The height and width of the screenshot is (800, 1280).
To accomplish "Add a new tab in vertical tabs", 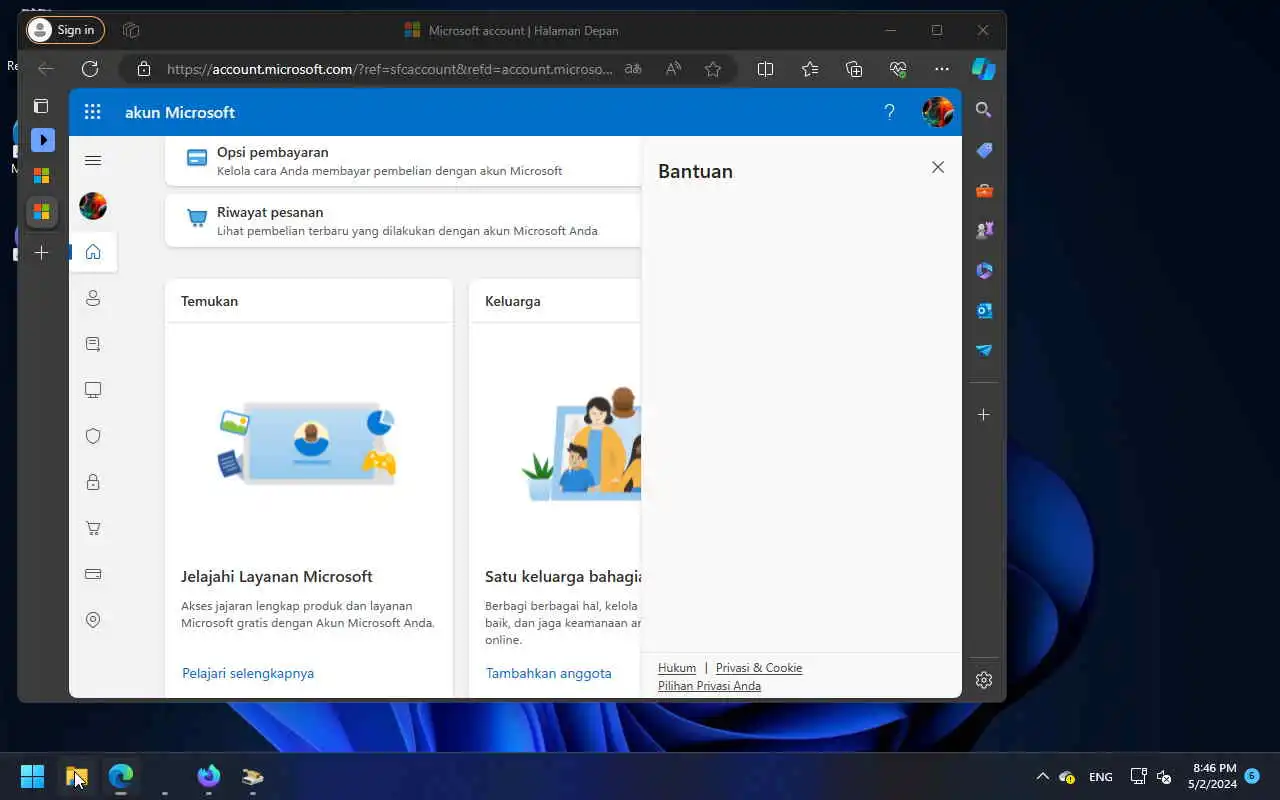I will click(41, 253).
